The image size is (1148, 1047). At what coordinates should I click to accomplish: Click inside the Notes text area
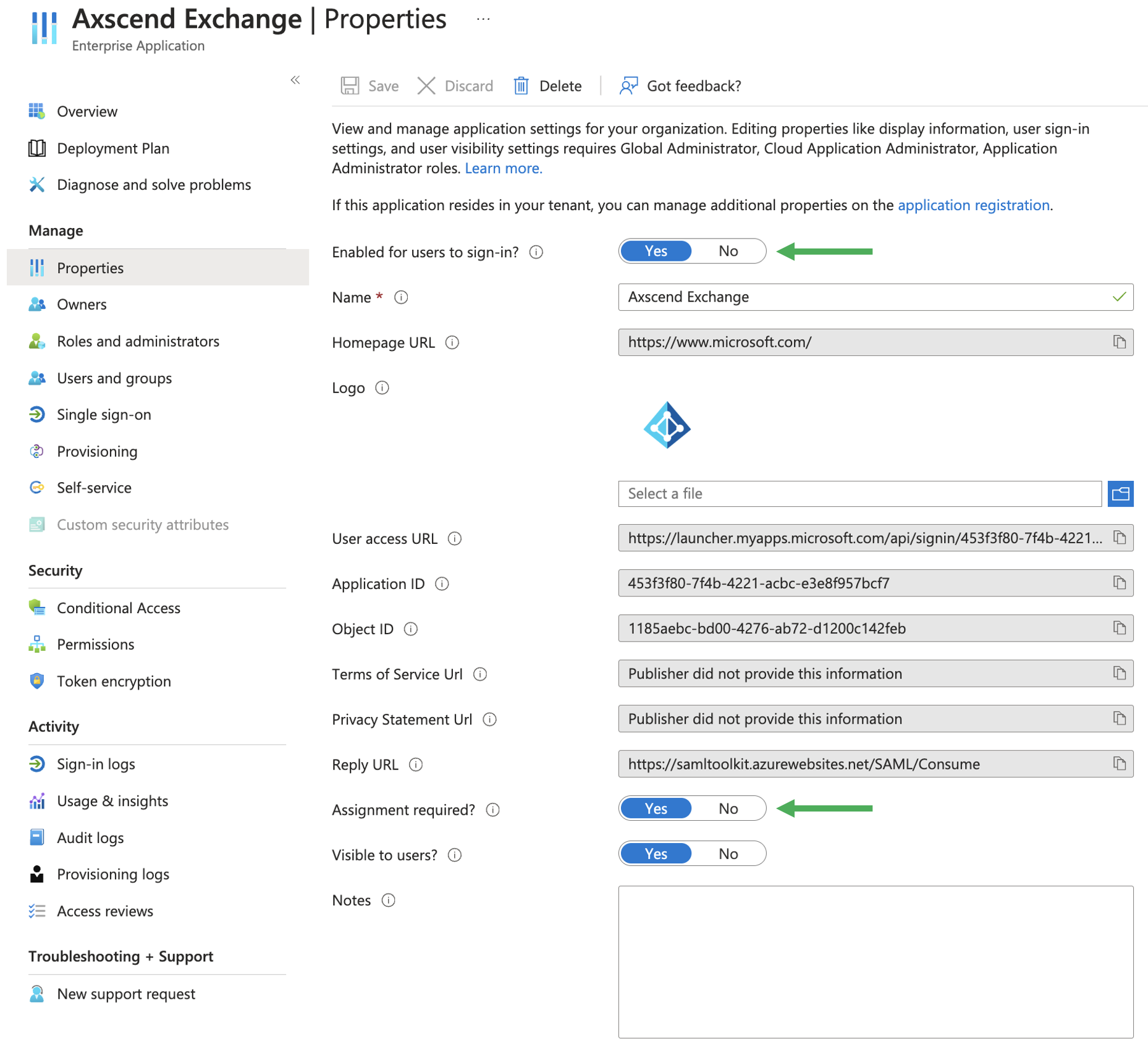[x=875, y=961]
